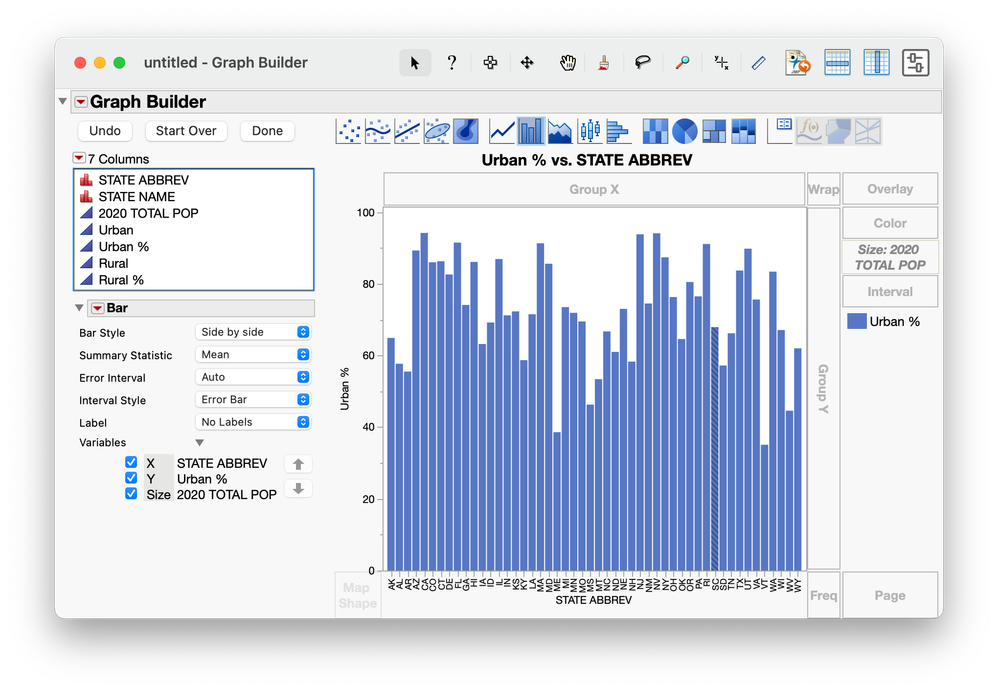Uncheck the Size variable checkbox
The image size is (998, 691).
(131, 494)
